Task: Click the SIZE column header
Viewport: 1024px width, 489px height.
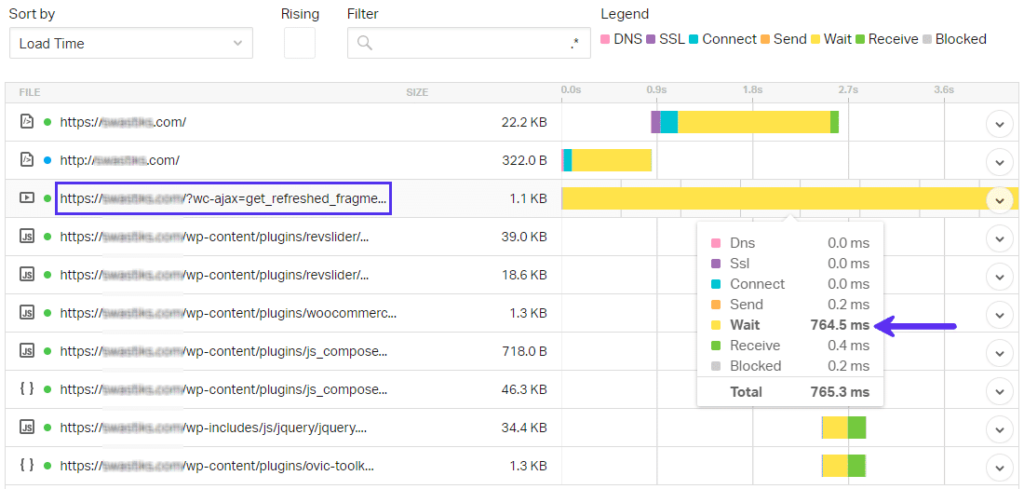Action: (416, 92)
